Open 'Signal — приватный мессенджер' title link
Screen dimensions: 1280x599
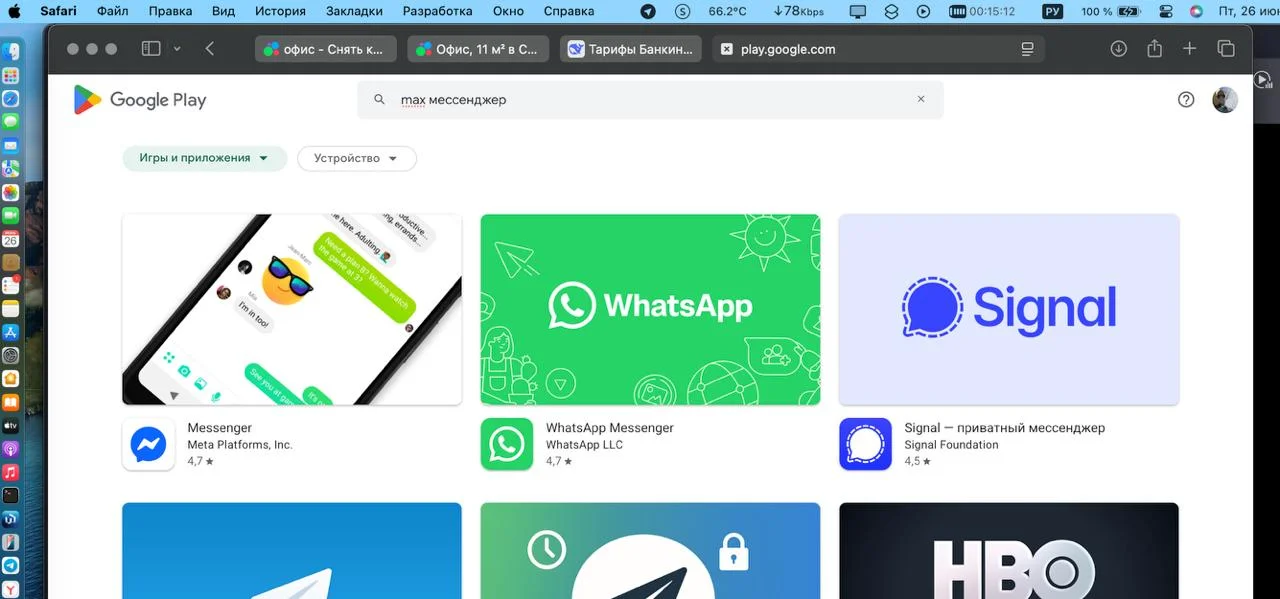coord(1005,428)
